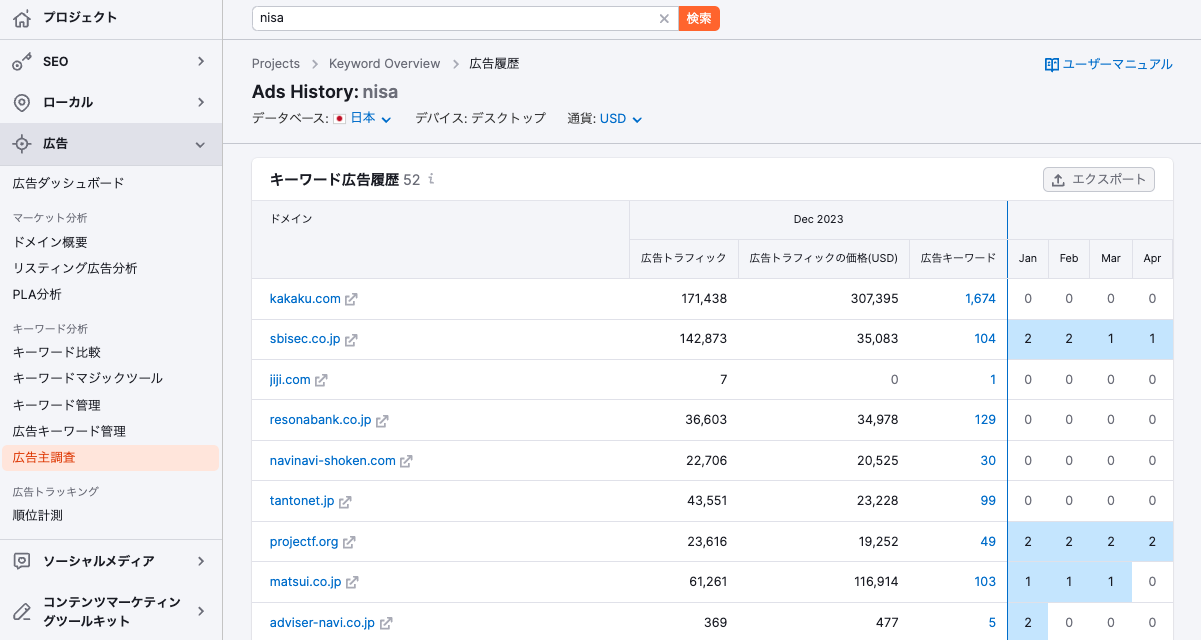Expand the ローカル sidebar section chevron
Screen dimensions: 1201x640
(201, 103)
